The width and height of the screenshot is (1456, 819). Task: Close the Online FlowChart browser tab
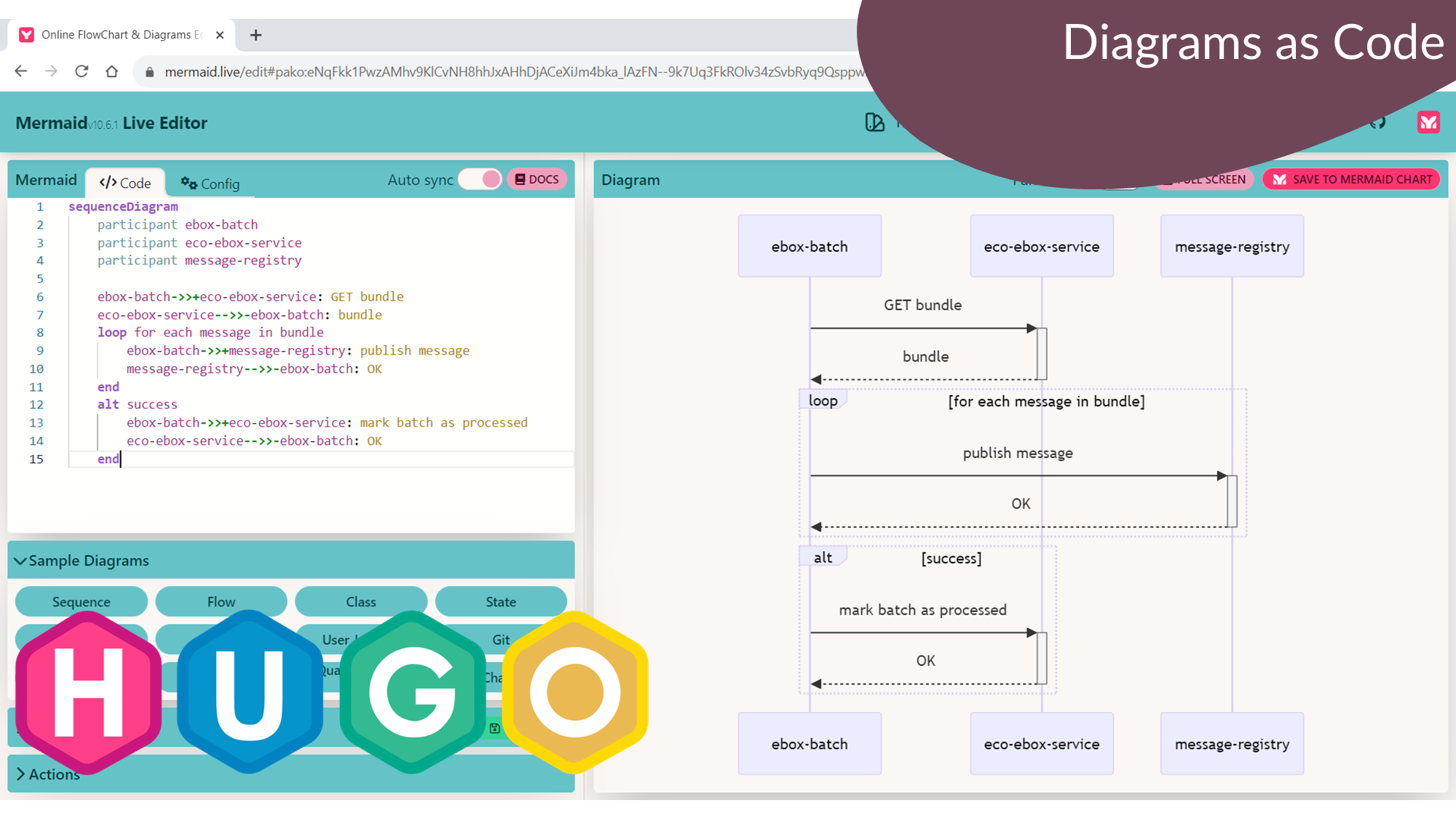click(x=220, y=35)
